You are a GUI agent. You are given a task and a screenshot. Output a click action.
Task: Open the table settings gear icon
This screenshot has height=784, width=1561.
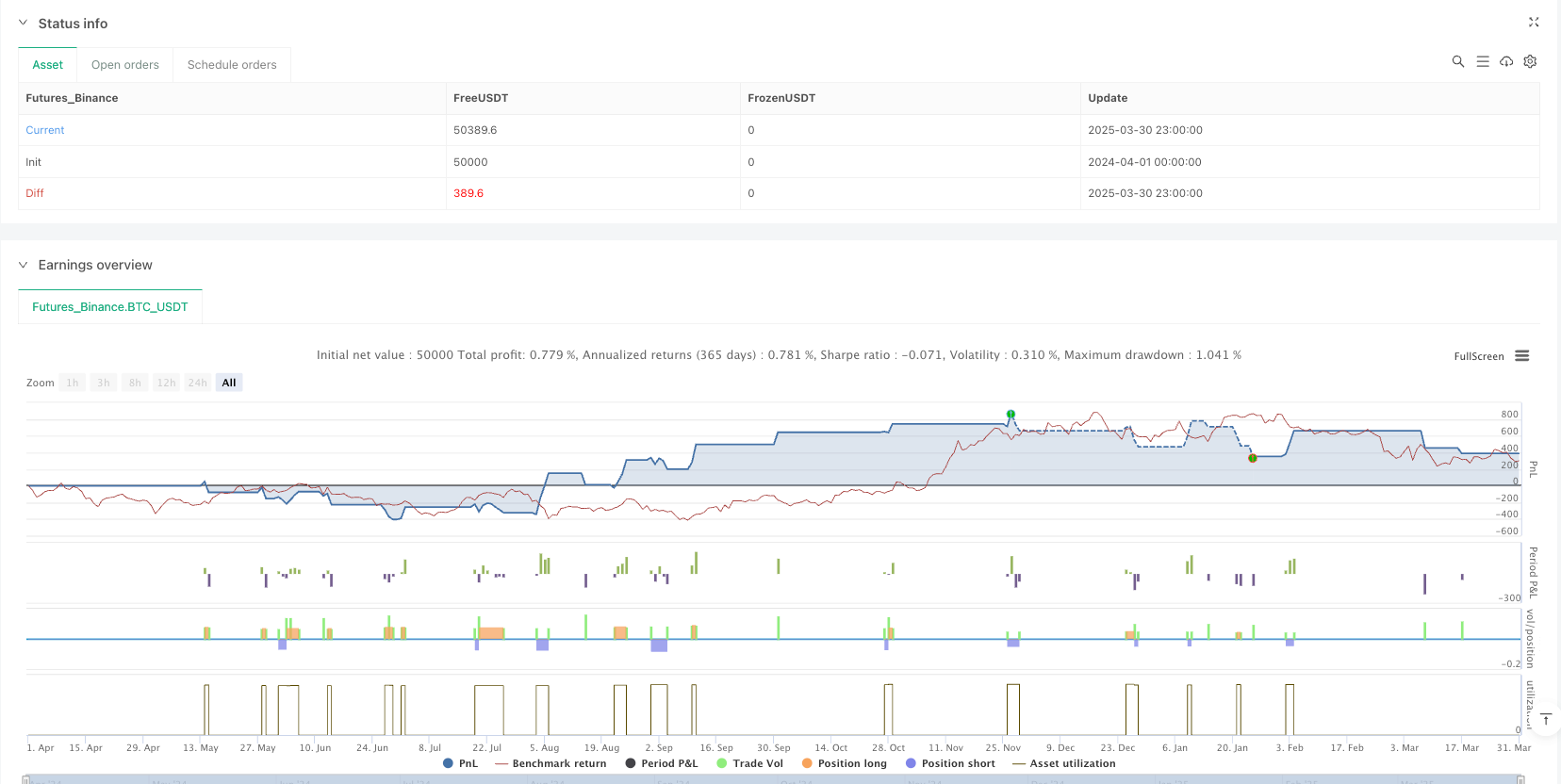pos(1530,61)
